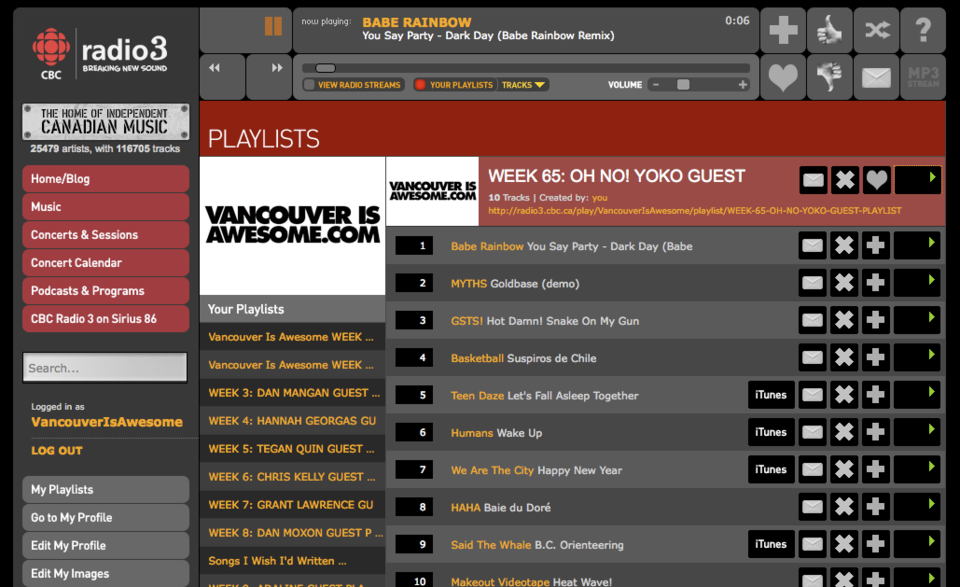This screenshot has height=587, width=960.
Task: Play Humans Wake Up track
Action: 917,432
